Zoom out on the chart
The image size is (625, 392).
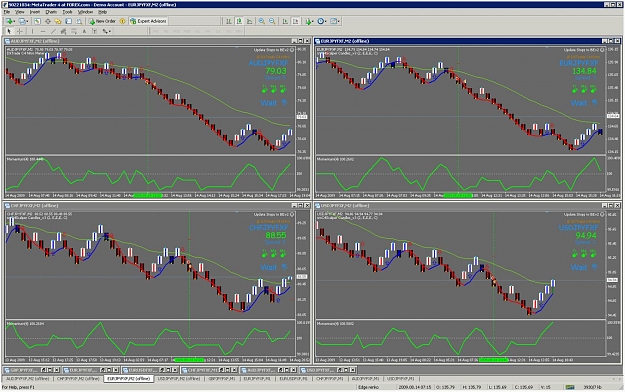click(x=272, y=21)
